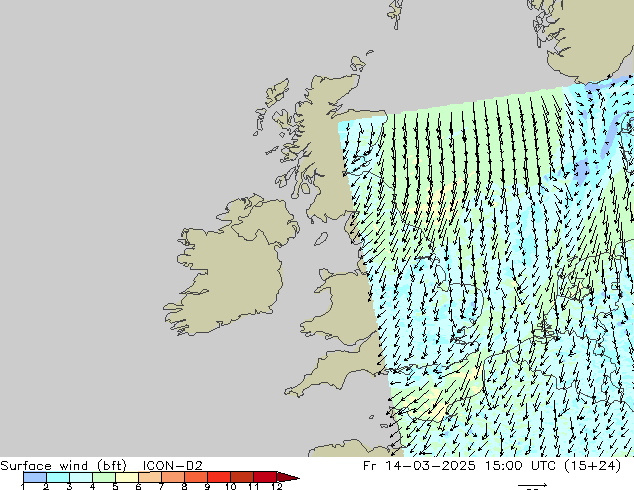This screenshot has width=634, height=490.
Task: Click legend tick label '5'
Action: coord(115,487)
